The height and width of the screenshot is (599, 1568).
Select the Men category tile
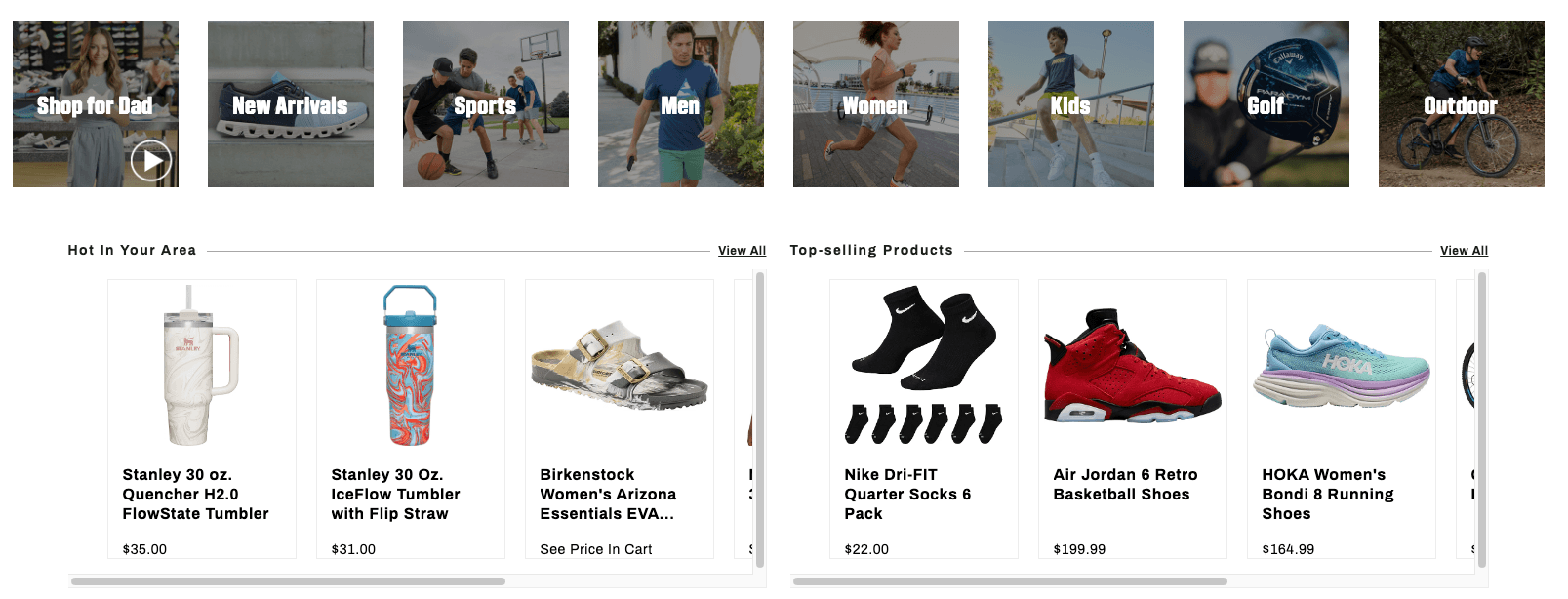click(680, 104)
